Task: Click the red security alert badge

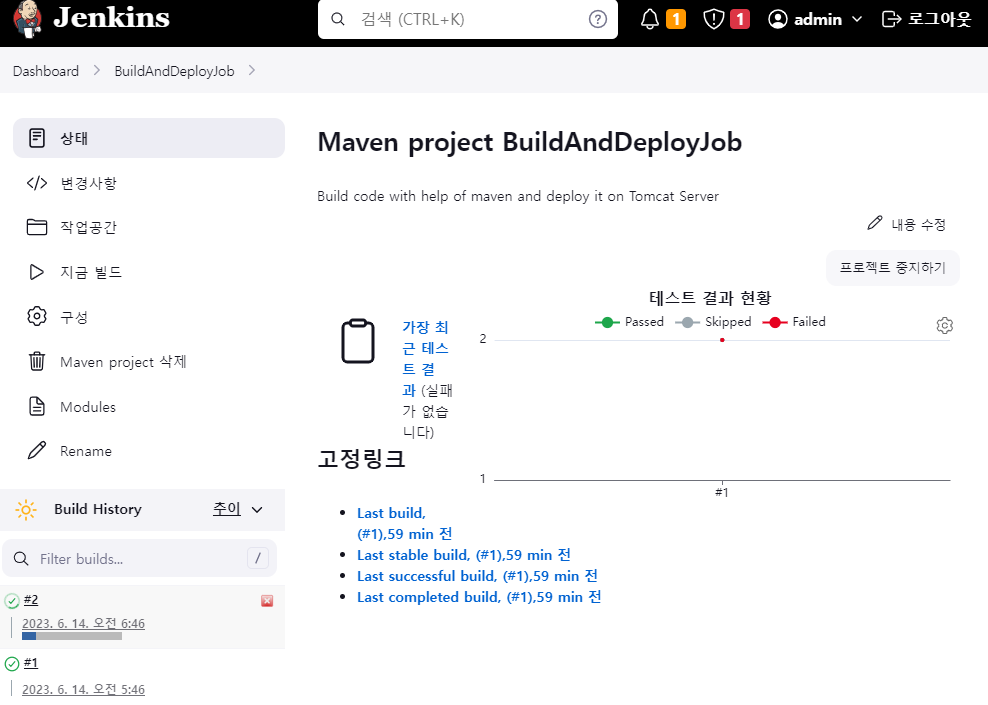Action: (x=740, y=19)
